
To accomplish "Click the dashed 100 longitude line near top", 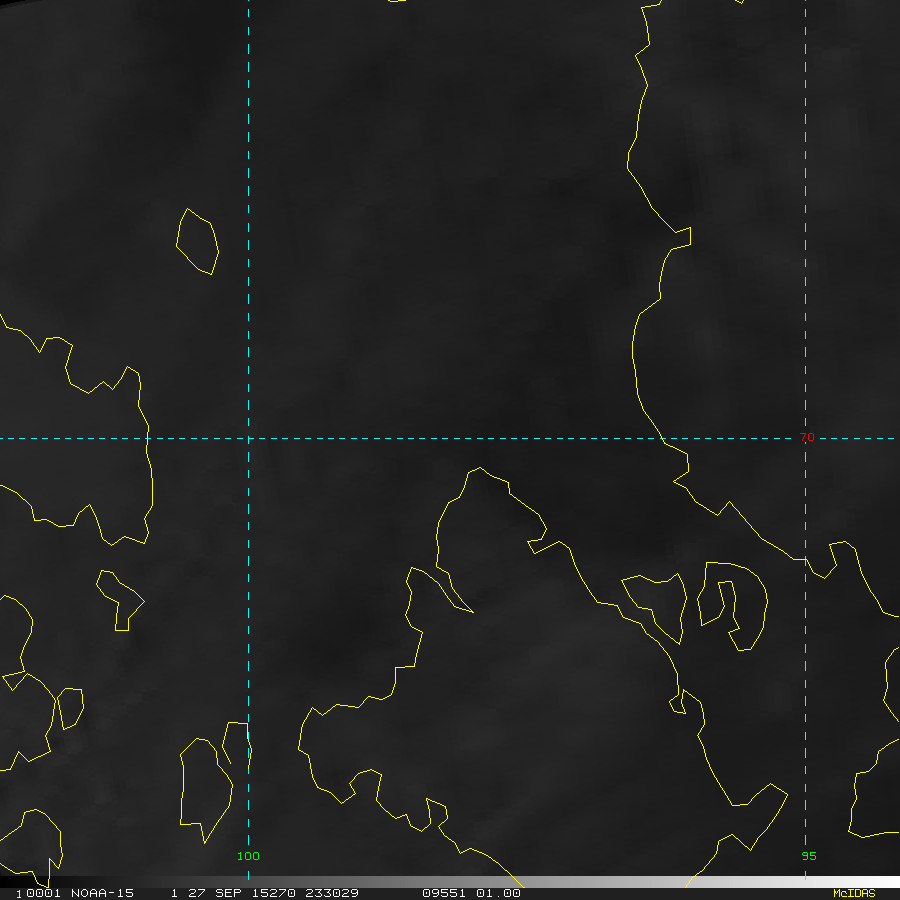I will coord(248,60).
